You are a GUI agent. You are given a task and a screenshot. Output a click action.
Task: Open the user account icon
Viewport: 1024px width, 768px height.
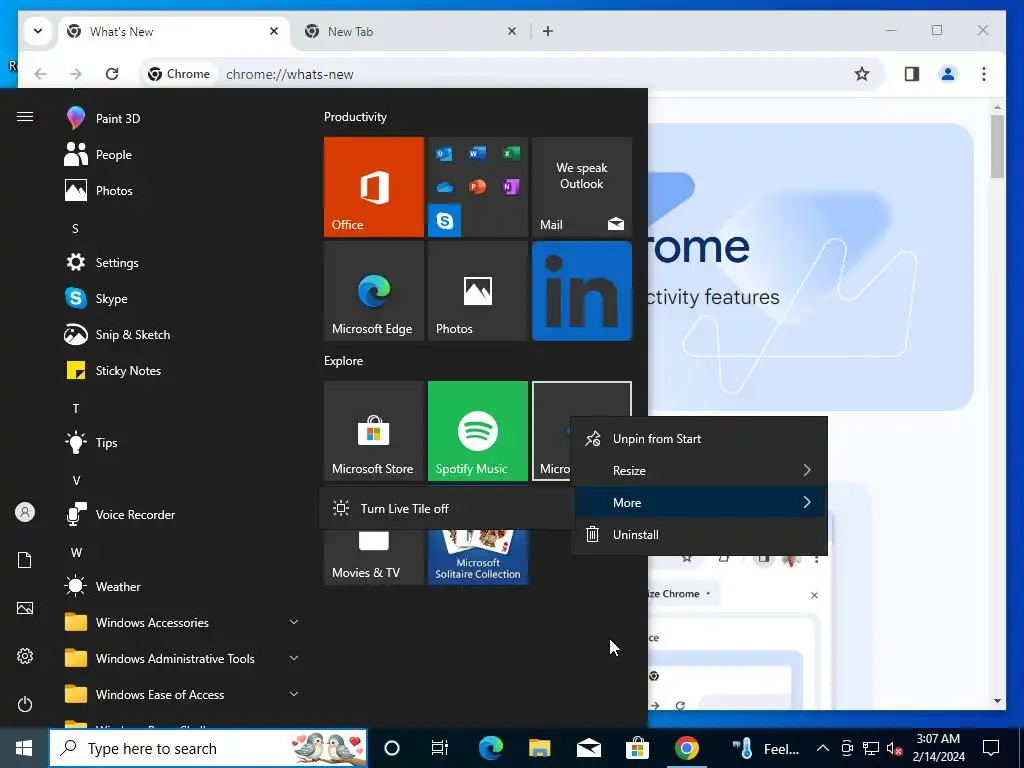(x=25, y=512)
